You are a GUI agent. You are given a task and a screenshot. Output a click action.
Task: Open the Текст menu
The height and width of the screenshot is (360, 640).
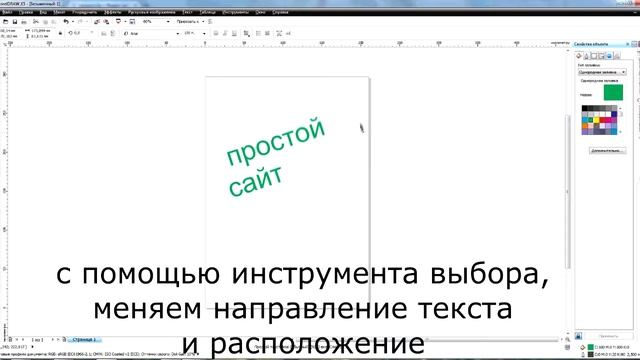[187, 12]
